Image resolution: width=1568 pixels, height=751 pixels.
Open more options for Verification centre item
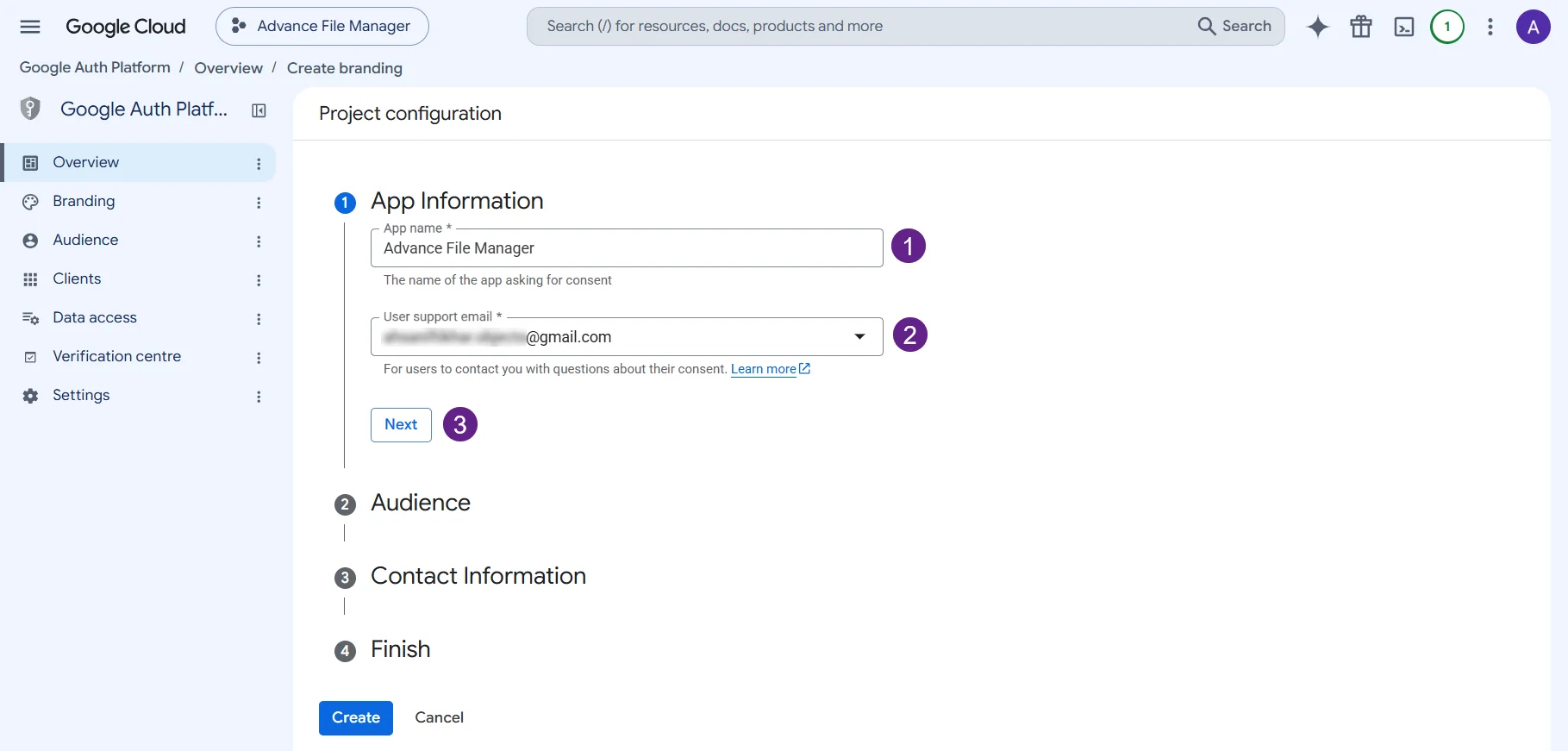click(259, 358)
